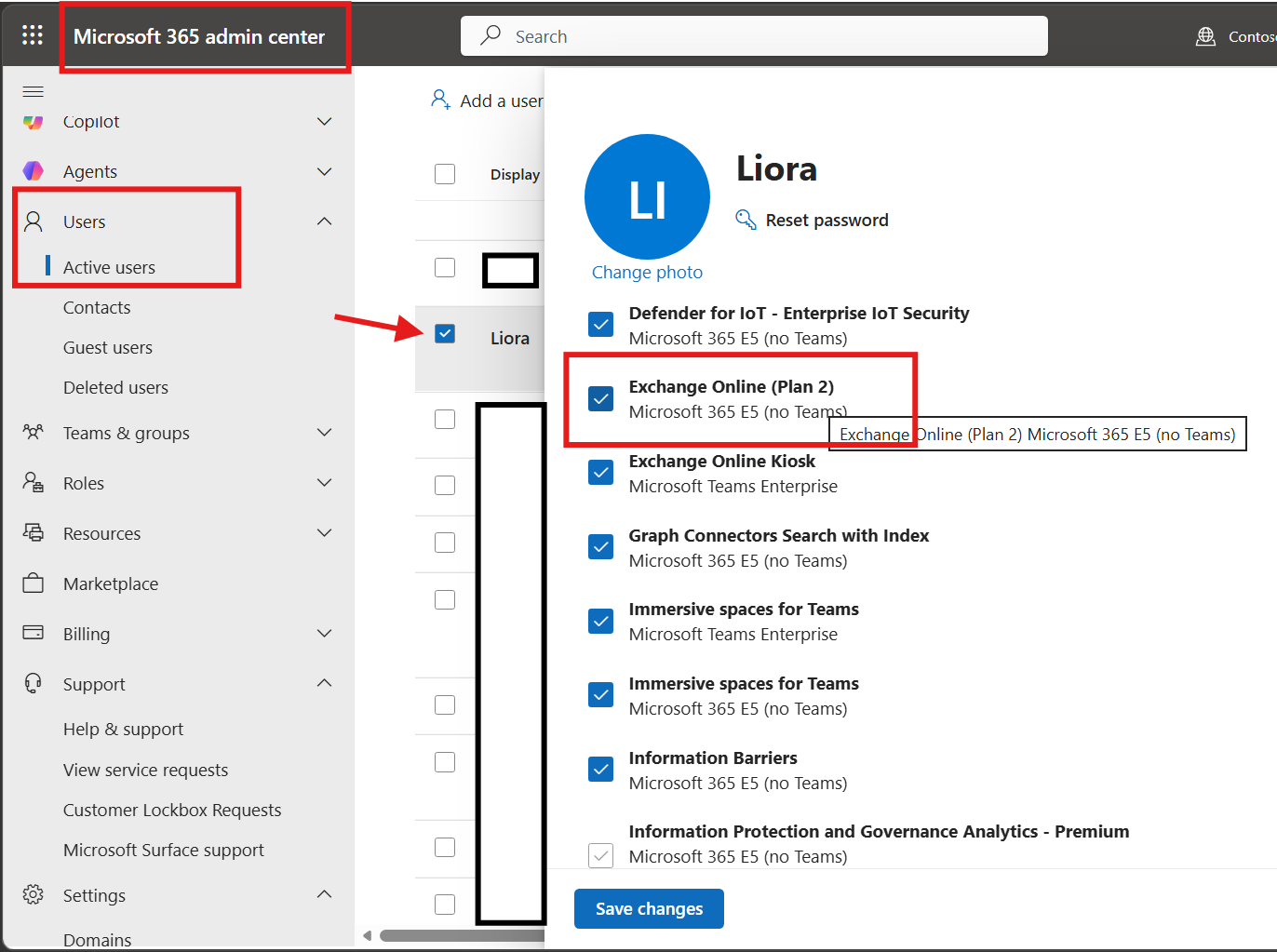
Task: Expand the Teams & groups chevron
Action: (x=324, y=433)
